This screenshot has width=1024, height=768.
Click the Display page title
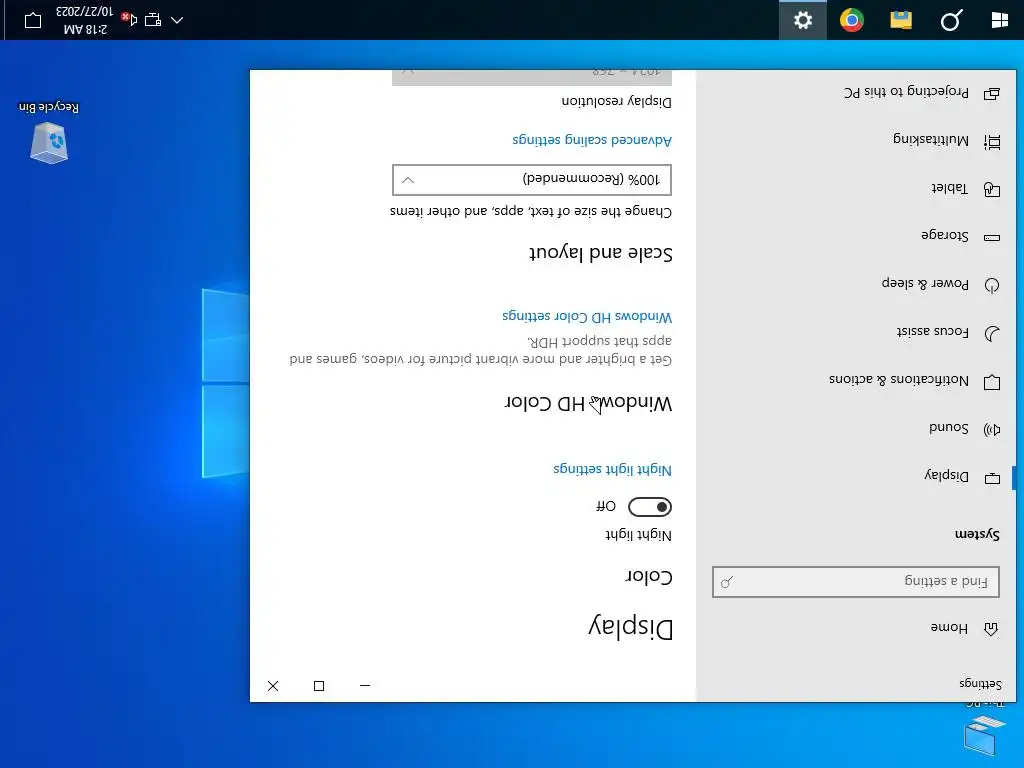pos(631,626)
